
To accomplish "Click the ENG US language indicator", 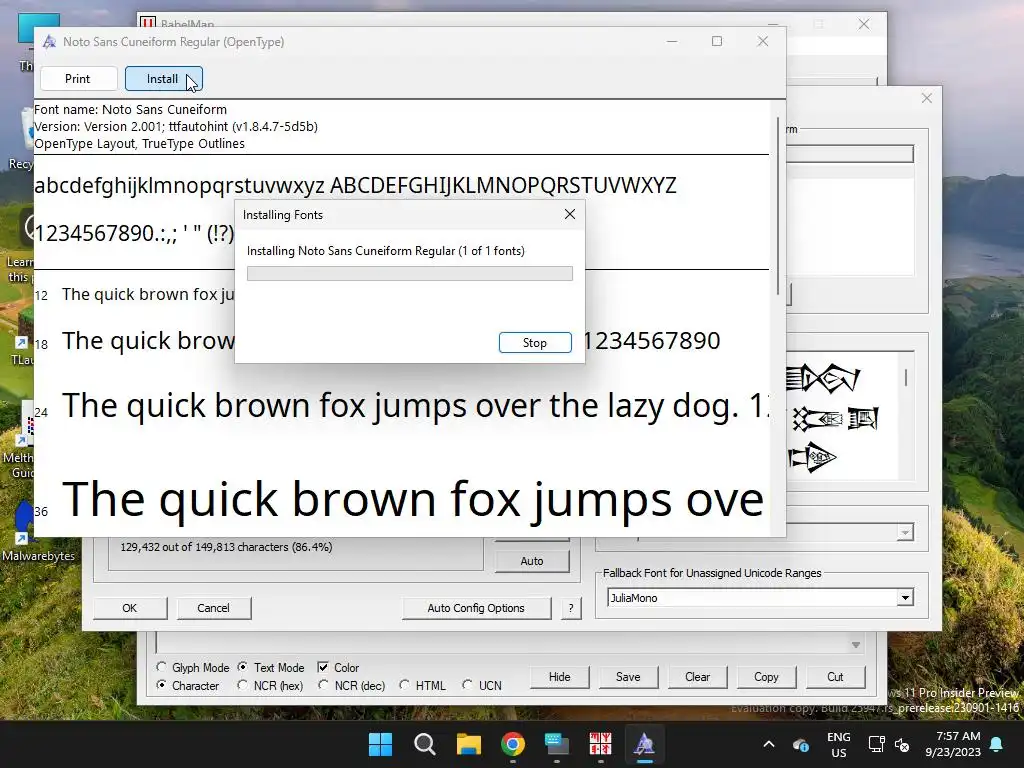I will [x=839, y=744].
